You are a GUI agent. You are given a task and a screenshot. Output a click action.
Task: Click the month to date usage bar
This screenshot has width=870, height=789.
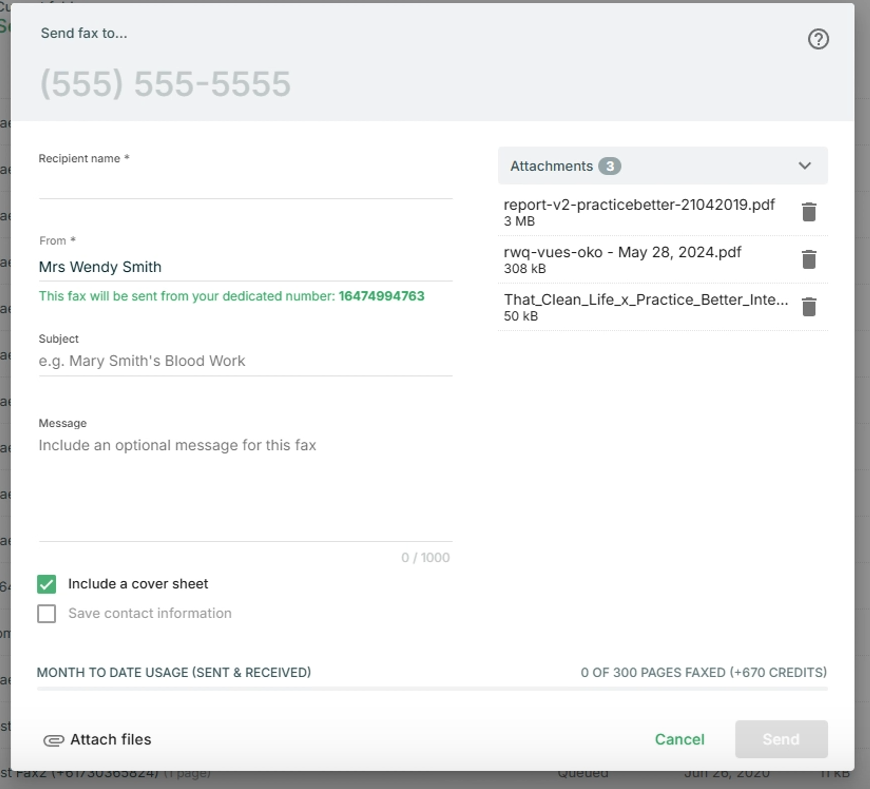tap(432, 688)
